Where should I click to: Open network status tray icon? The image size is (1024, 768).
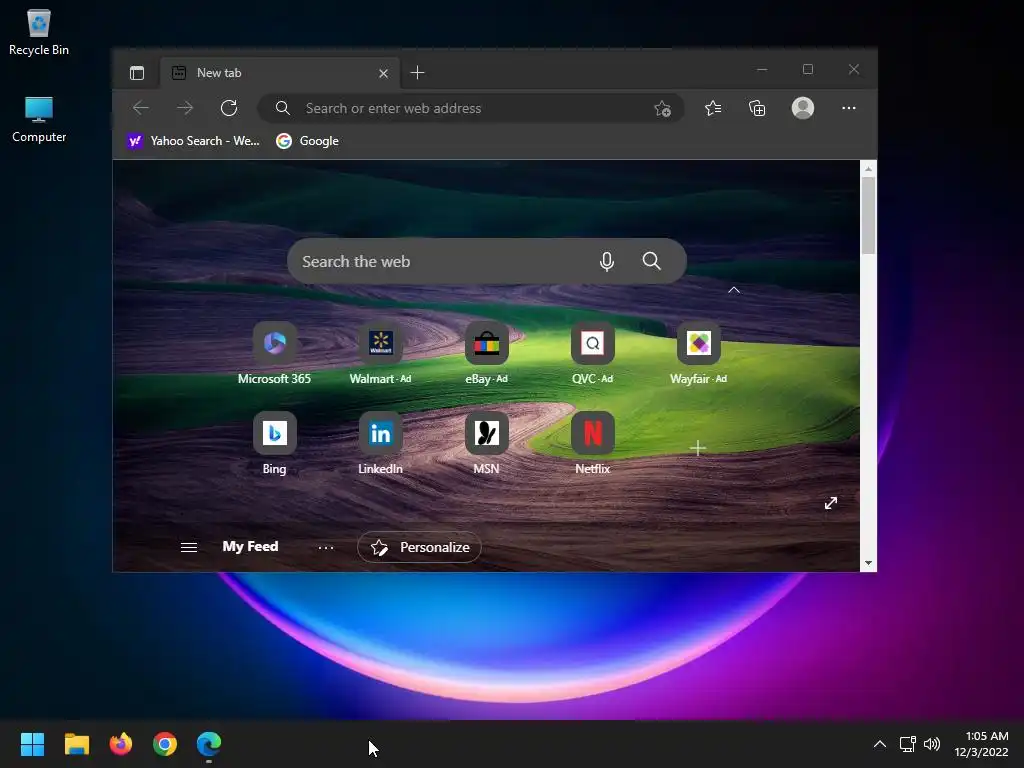(x=908, y=744)
